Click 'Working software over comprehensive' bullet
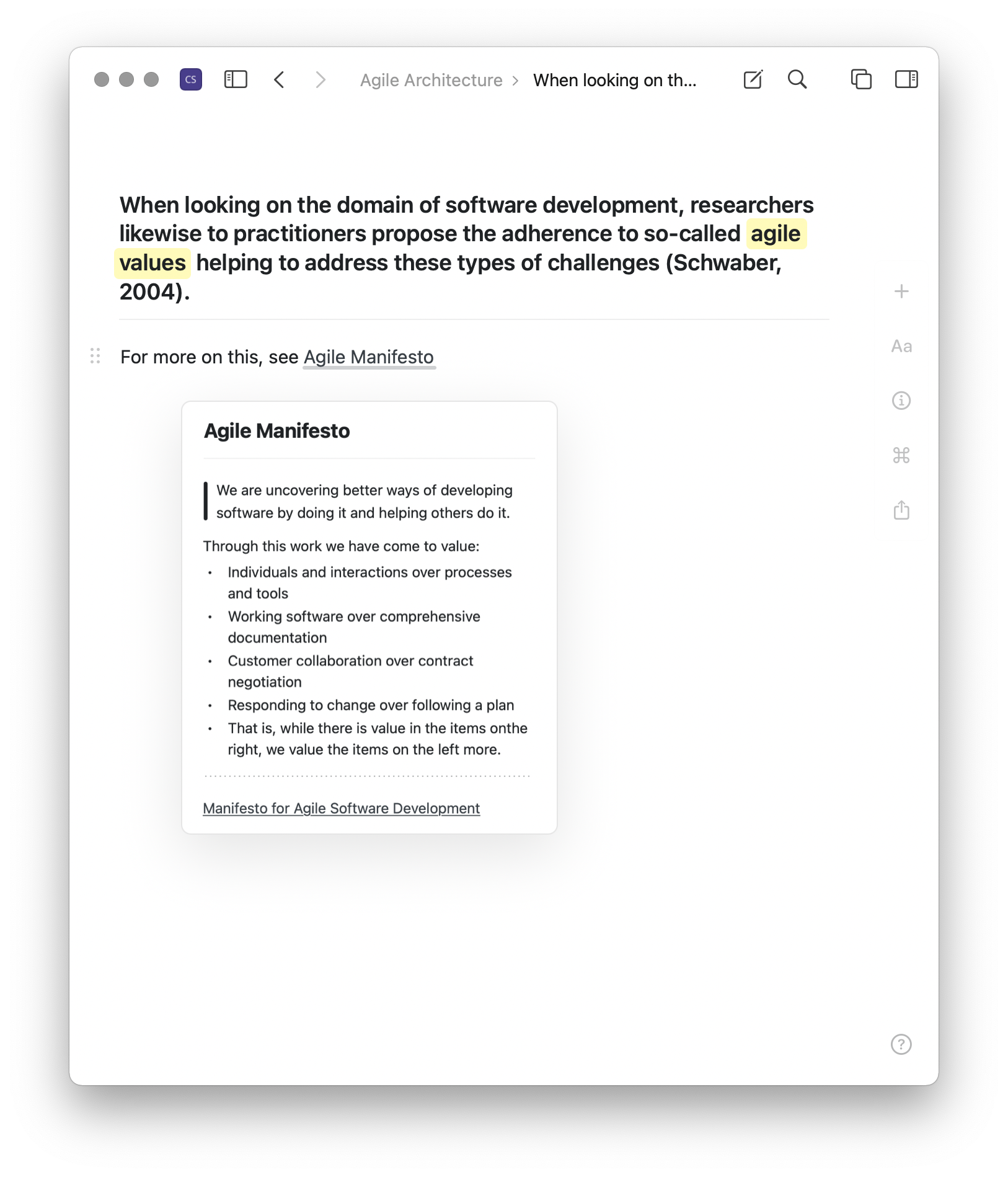 click(354, 627)
